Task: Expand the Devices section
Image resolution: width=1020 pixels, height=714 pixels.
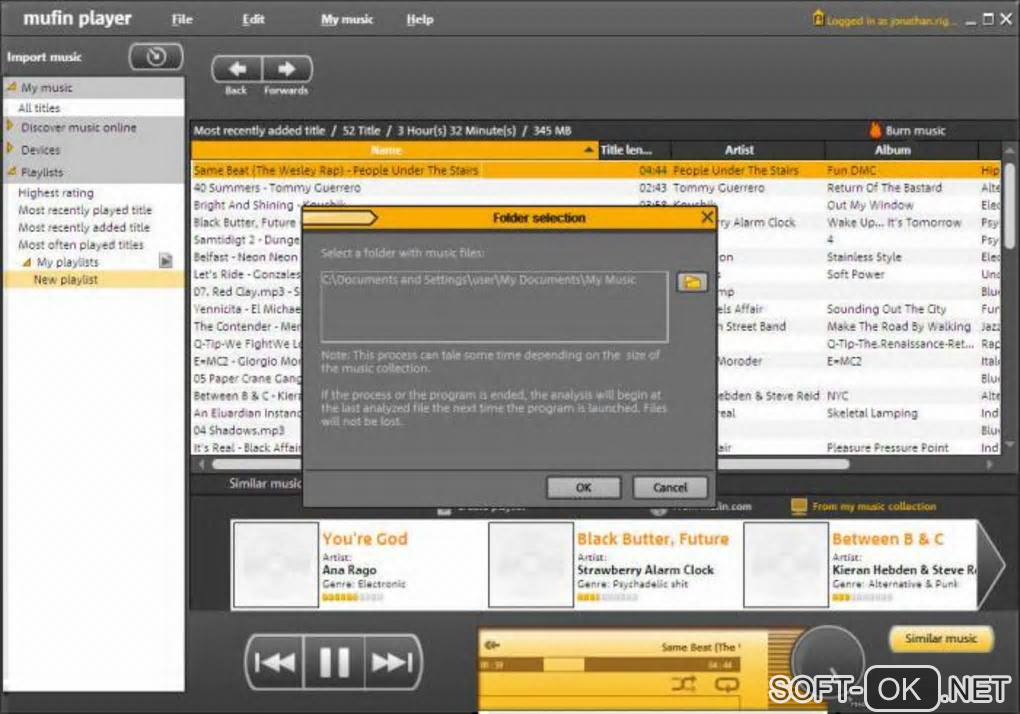Action: (10, 148)
